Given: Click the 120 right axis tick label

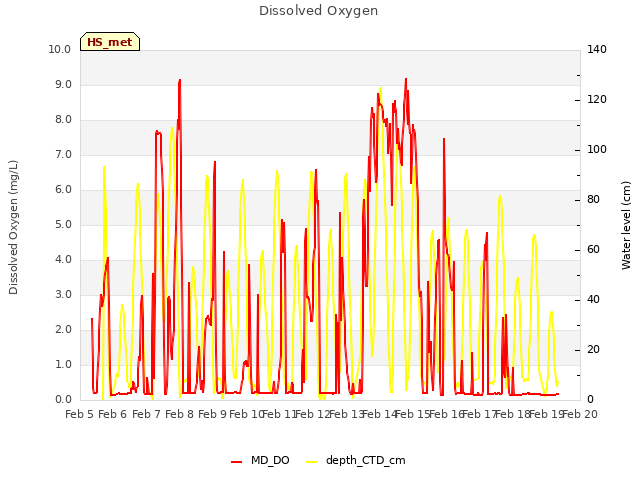Looking at the screenshot, I should (x=597, y=100).
